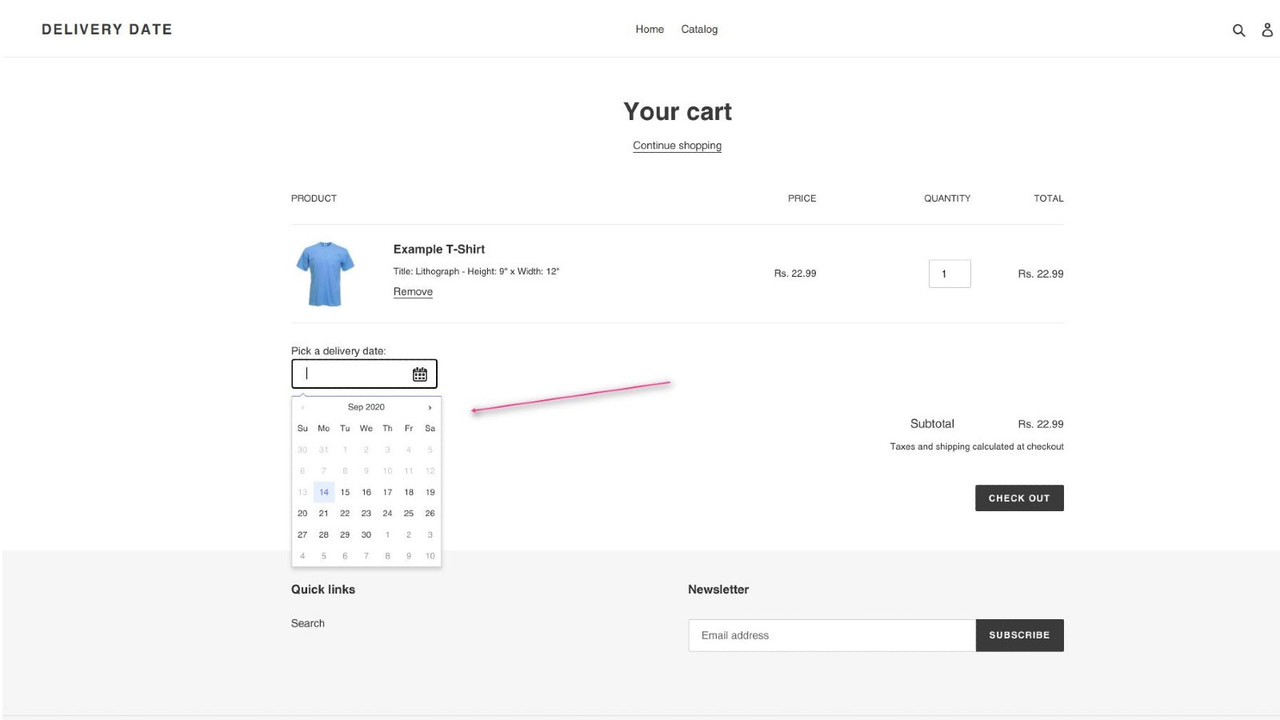The width and height of the screenshot is (1280, 720).
Task: Click the search magnifier icon in the header
Action: 1239,29
